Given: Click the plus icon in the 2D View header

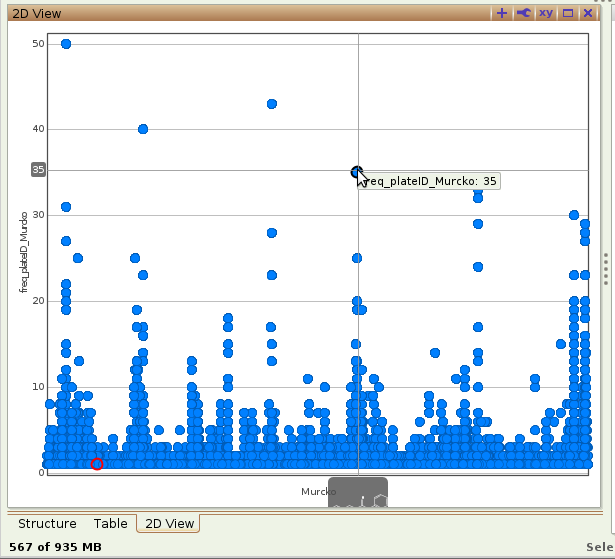Looking at the screenshot, I should click(x=502, y=13).
